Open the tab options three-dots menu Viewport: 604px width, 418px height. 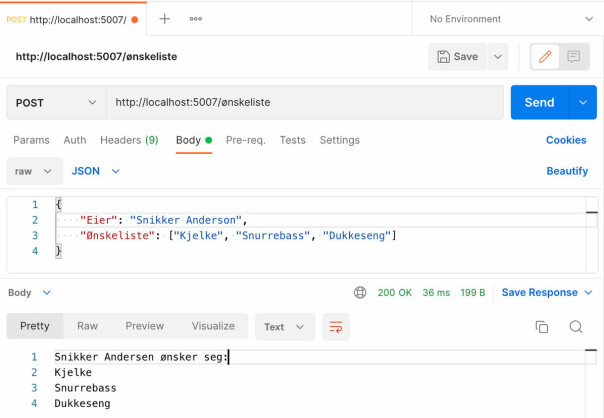pyautogui.click(x=196, y=19)
